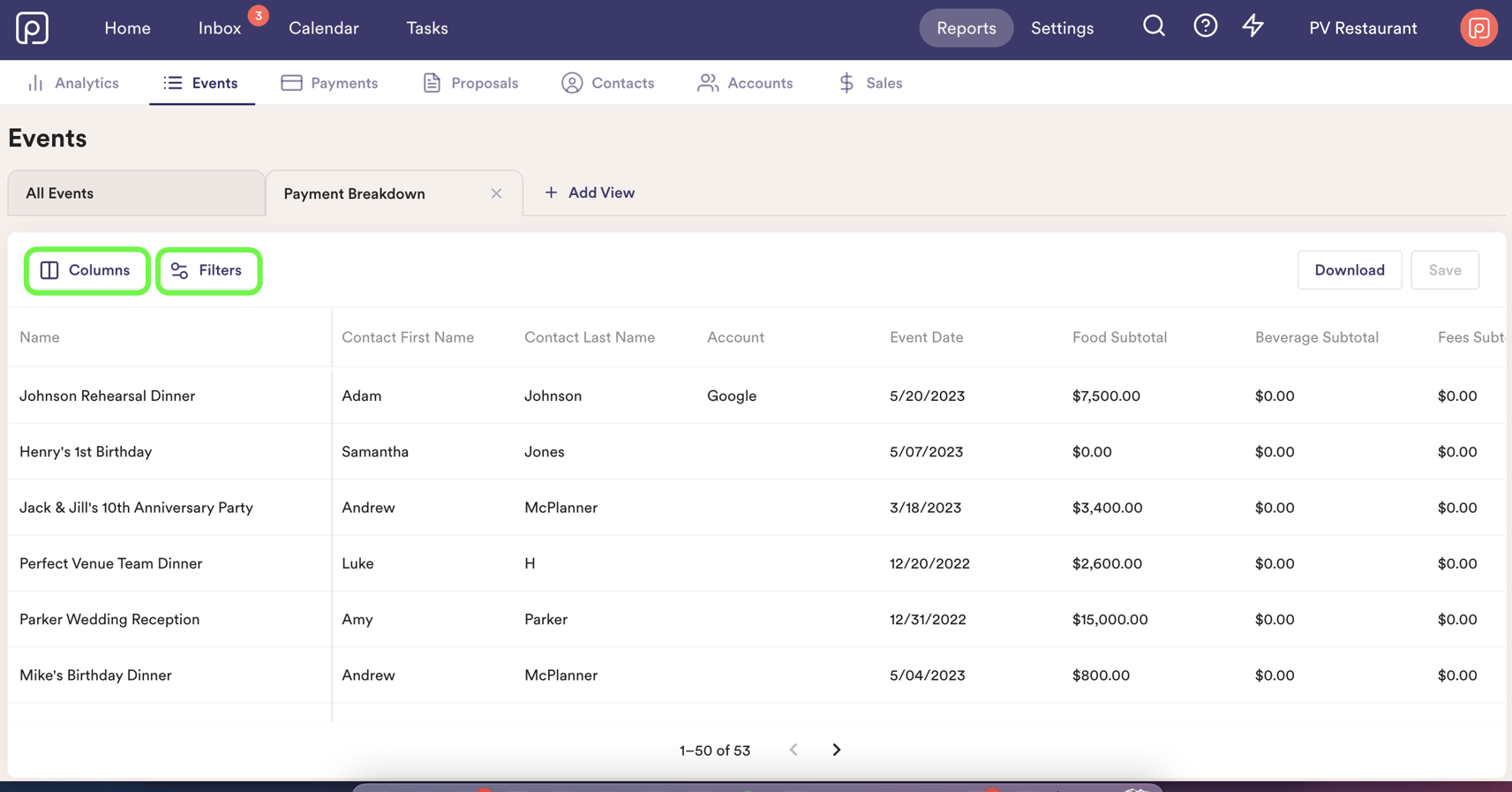Open the Analytics reports tab

tap(73, 83)
